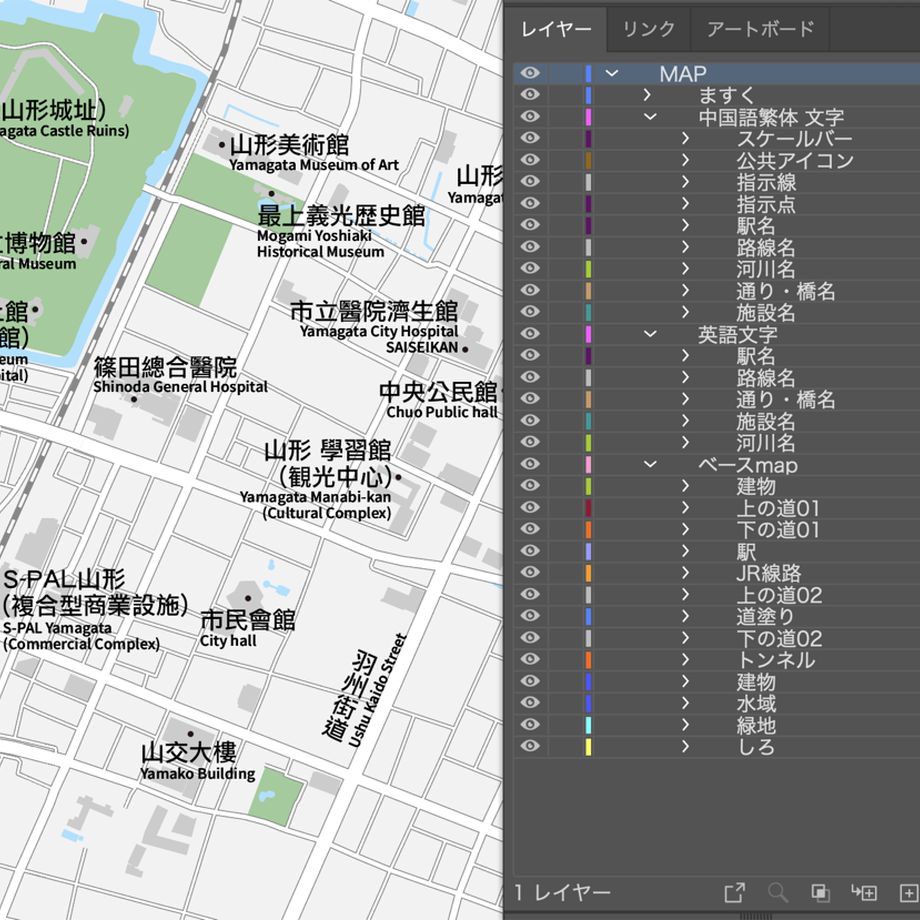Screen dimensions: 920x920
Task: Toggle visibility of the ますく layer
Action: (x=530, y=94)
